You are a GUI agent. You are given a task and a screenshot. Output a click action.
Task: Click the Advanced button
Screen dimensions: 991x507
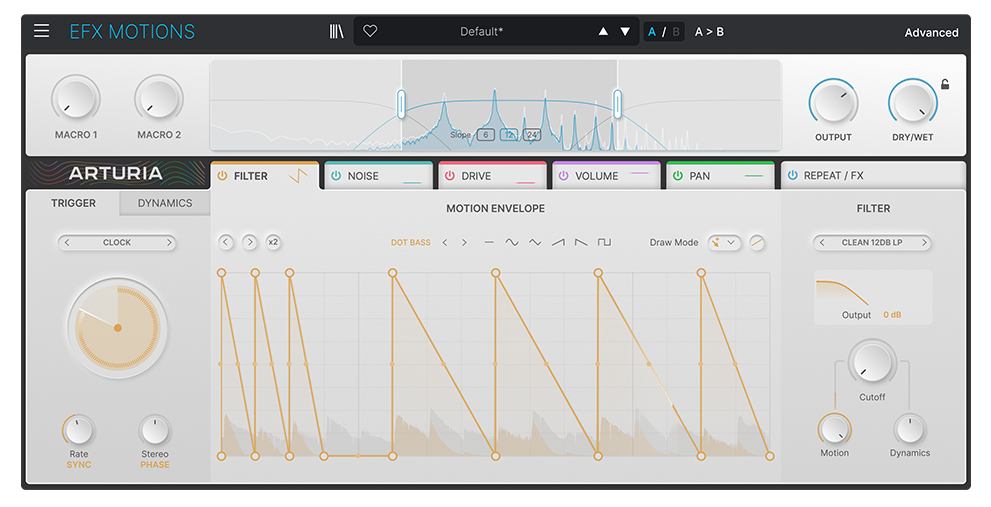pyautogui.click(x=931, y=32)
